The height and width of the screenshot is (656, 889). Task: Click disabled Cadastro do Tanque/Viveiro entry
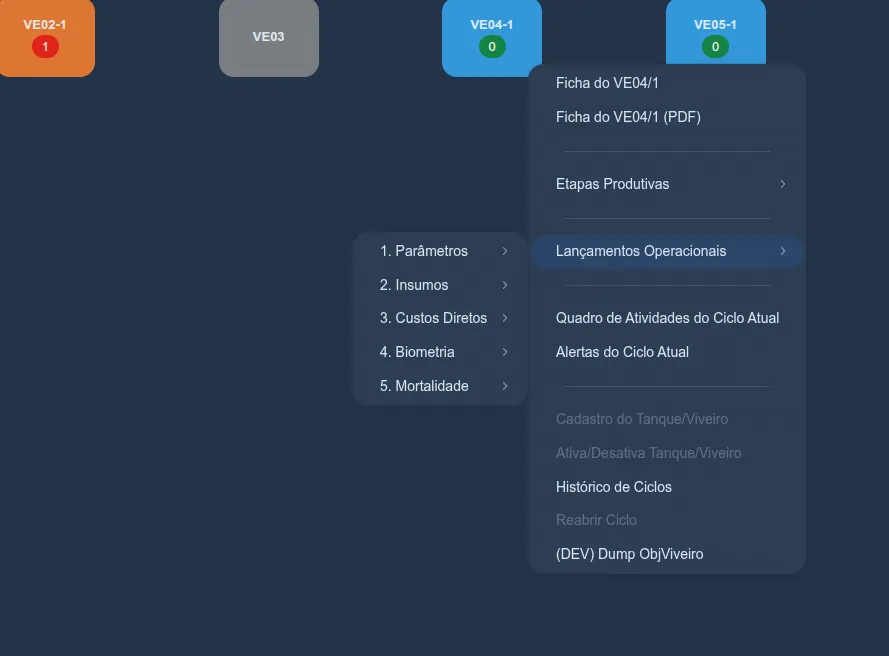pyautogui.click(x=667, y=419)
